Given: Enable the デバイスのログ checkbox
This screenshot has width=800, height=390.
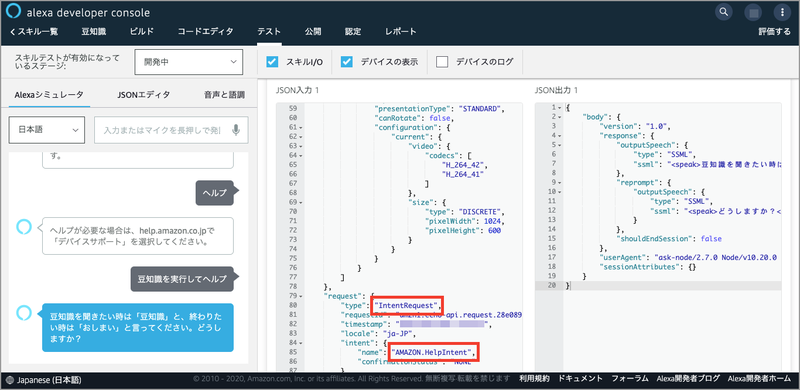Looking at the screenshot, I should [442, 62].
